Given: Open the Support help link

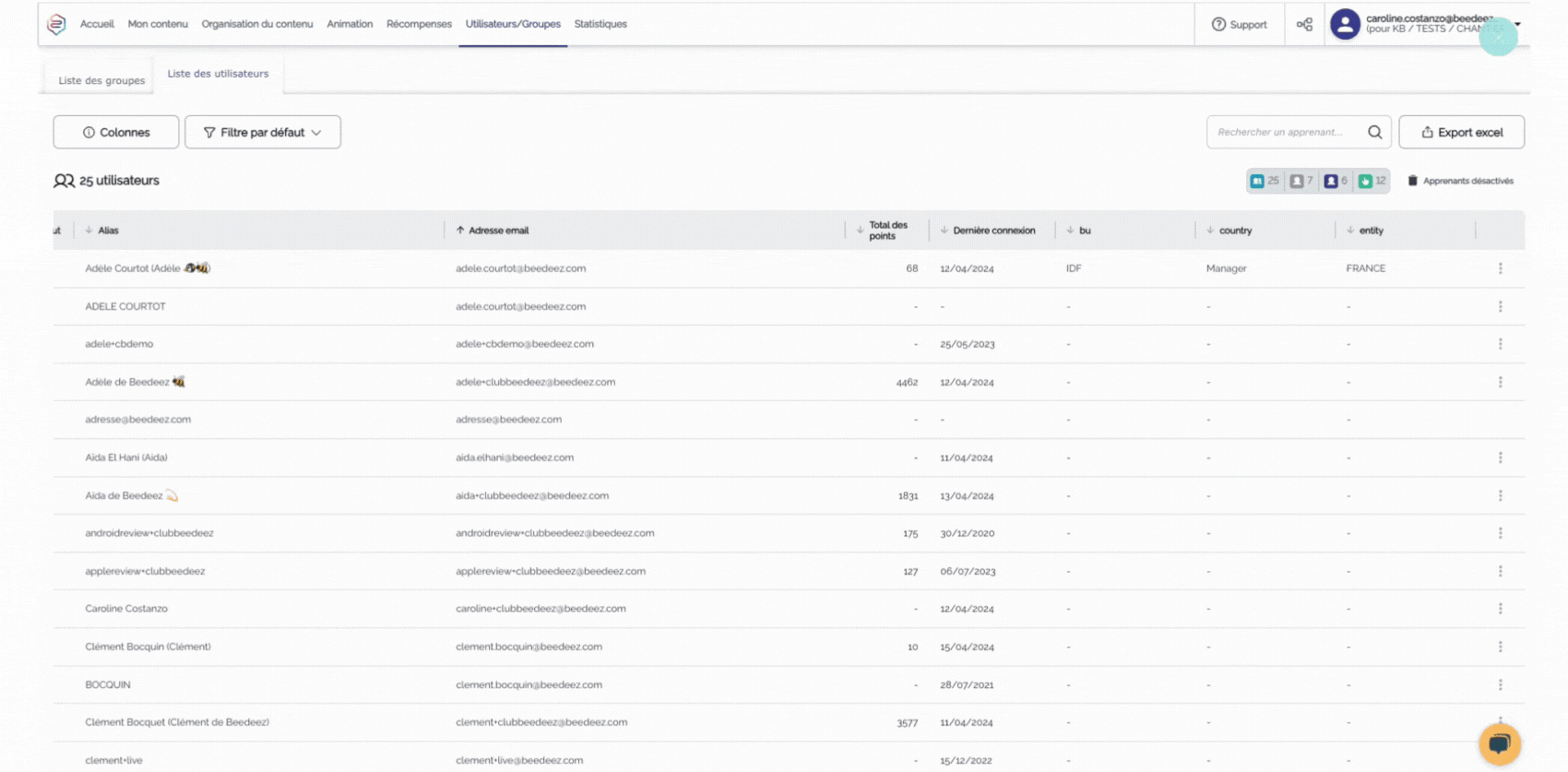Looking at the screenshot, I should [x=1239, y=25].
